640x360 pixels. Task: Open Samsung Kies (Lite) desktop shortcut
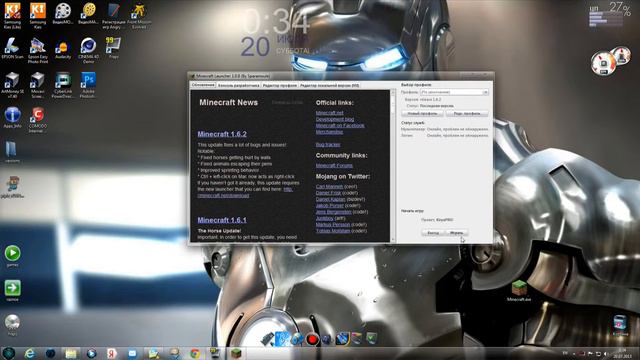pos(12,16)
